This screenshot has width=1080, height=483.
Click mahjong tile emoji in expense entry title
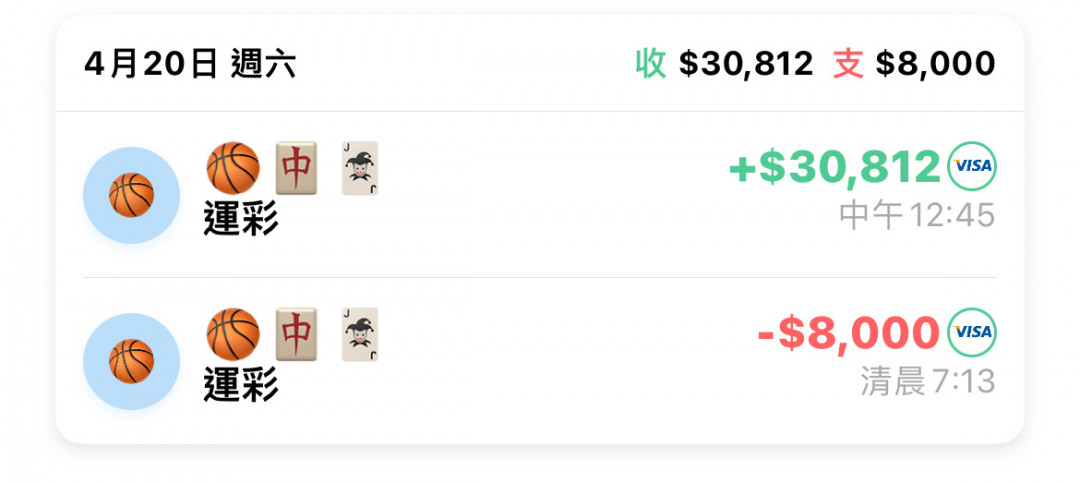pos(296,334)
